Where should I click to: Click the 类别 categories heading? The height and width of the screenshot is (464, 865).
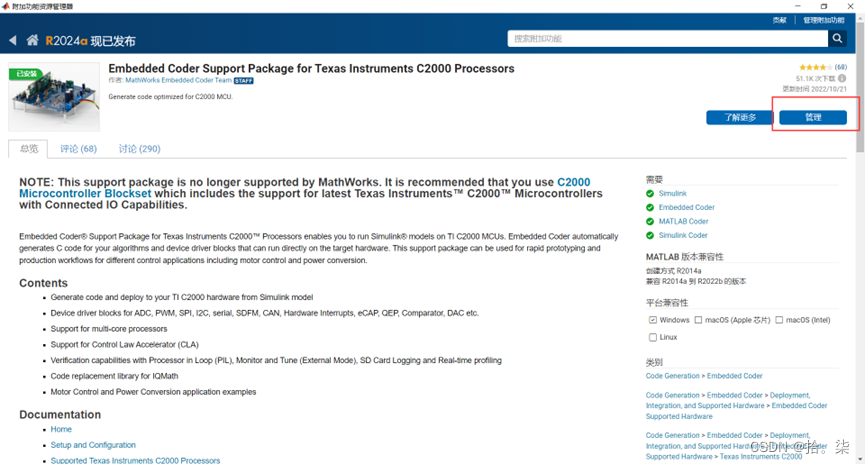[654, 362]
